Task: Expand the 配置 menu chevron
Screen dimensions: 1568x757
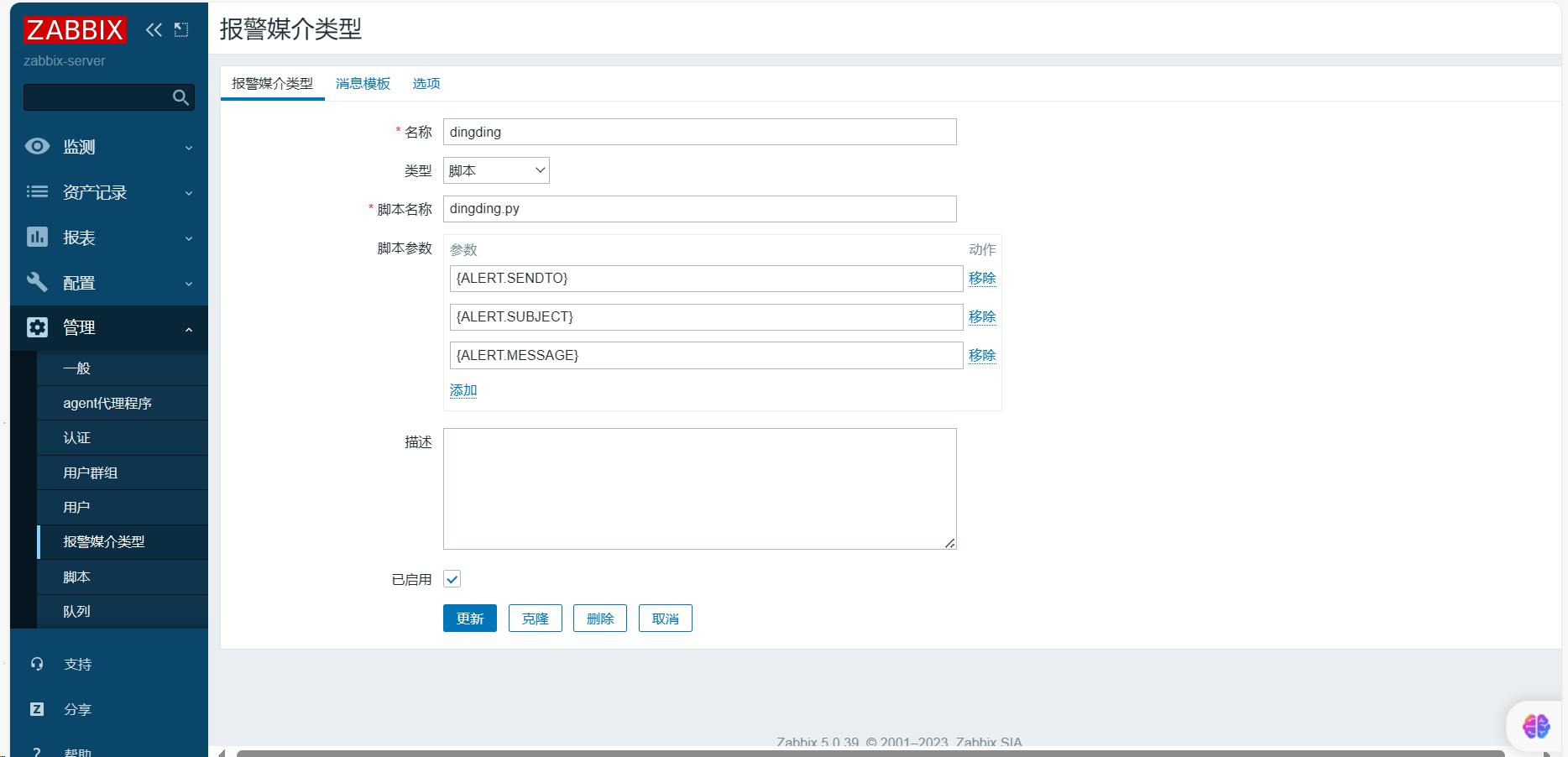Action: click(x=189, y=284)
